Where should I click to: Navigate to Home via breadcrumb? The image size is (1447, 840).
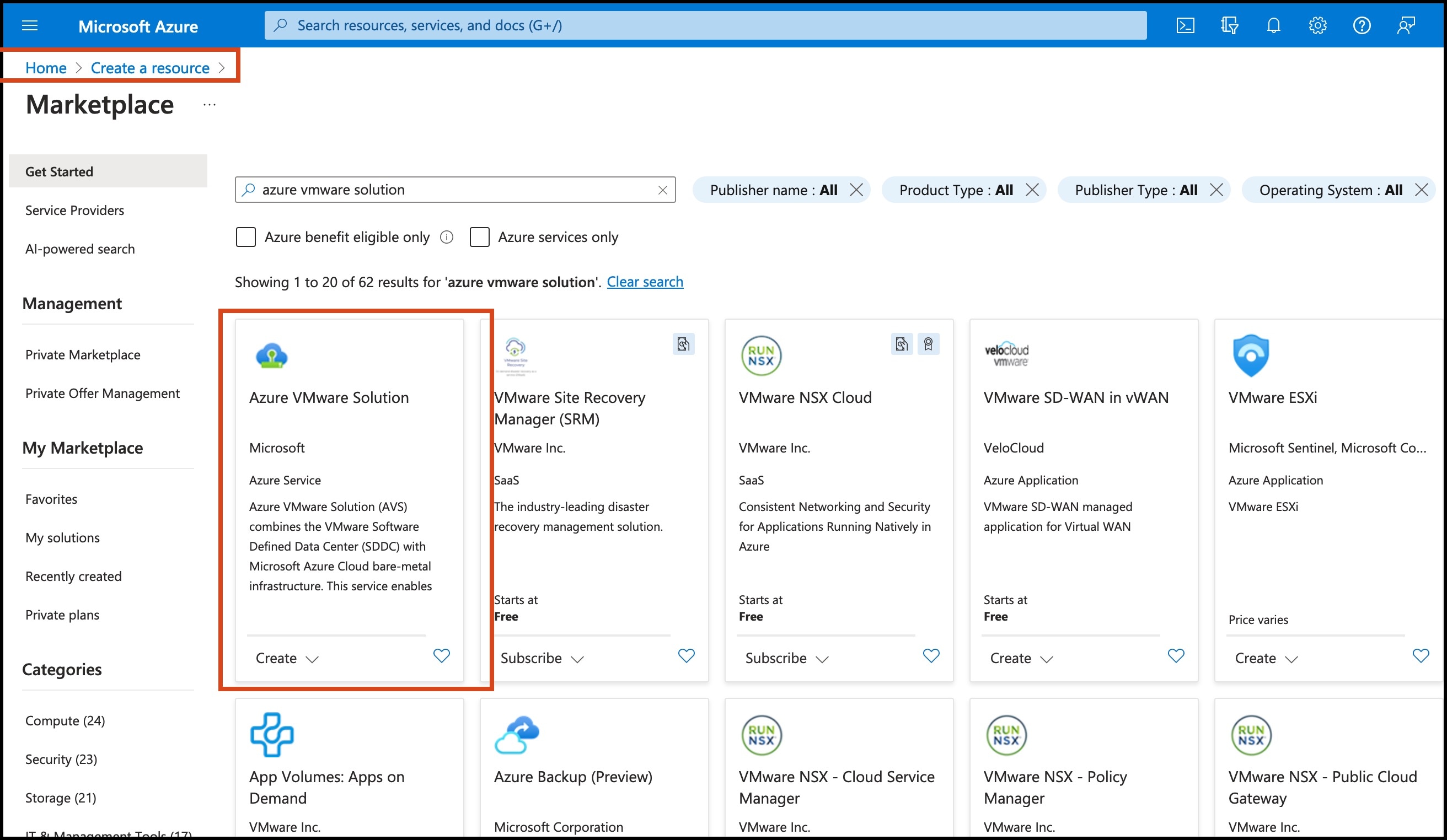[45, 67]
